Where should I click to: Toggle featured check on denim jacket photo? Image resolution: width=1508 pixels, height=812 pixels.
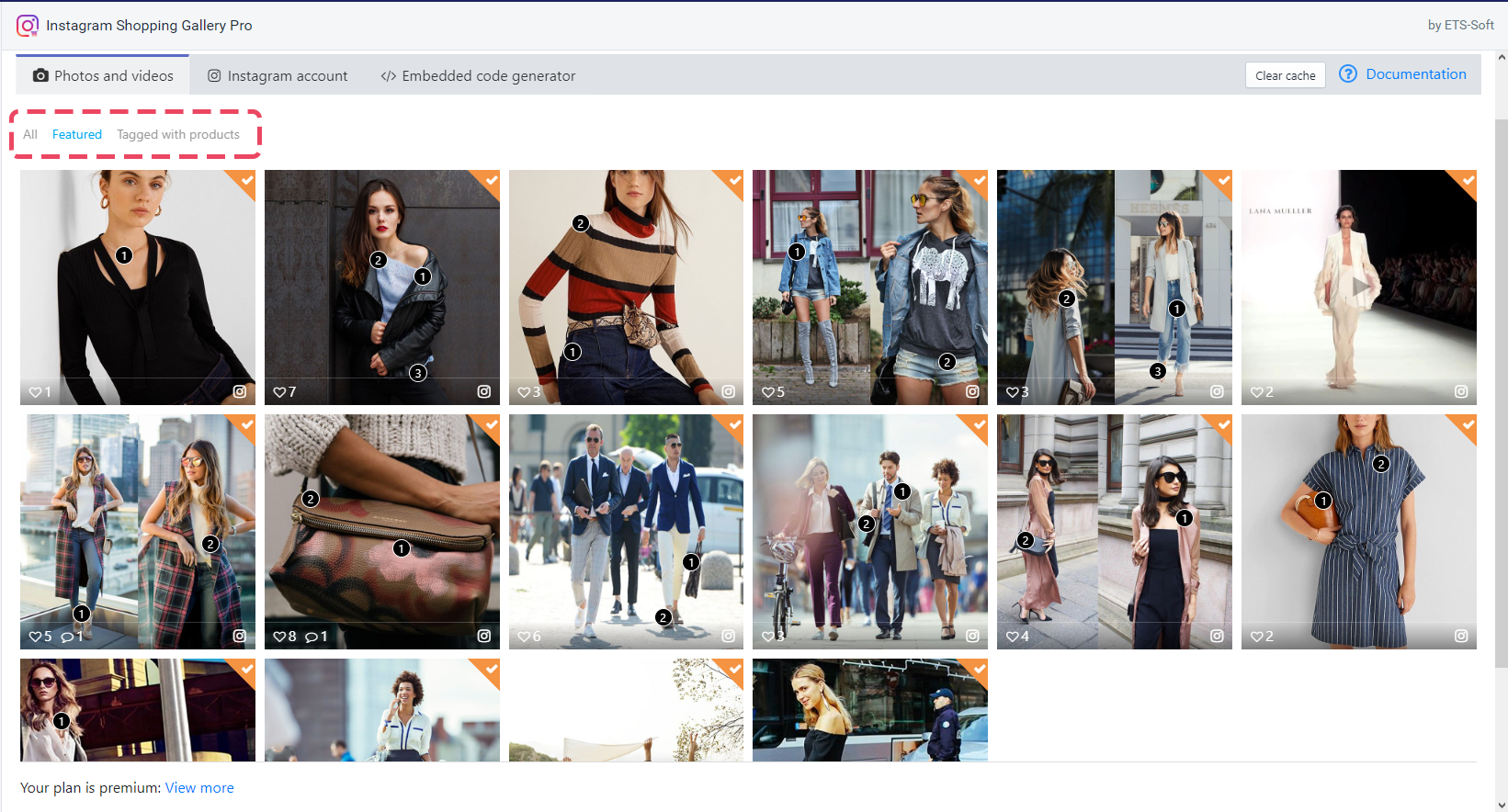(978, 180)
